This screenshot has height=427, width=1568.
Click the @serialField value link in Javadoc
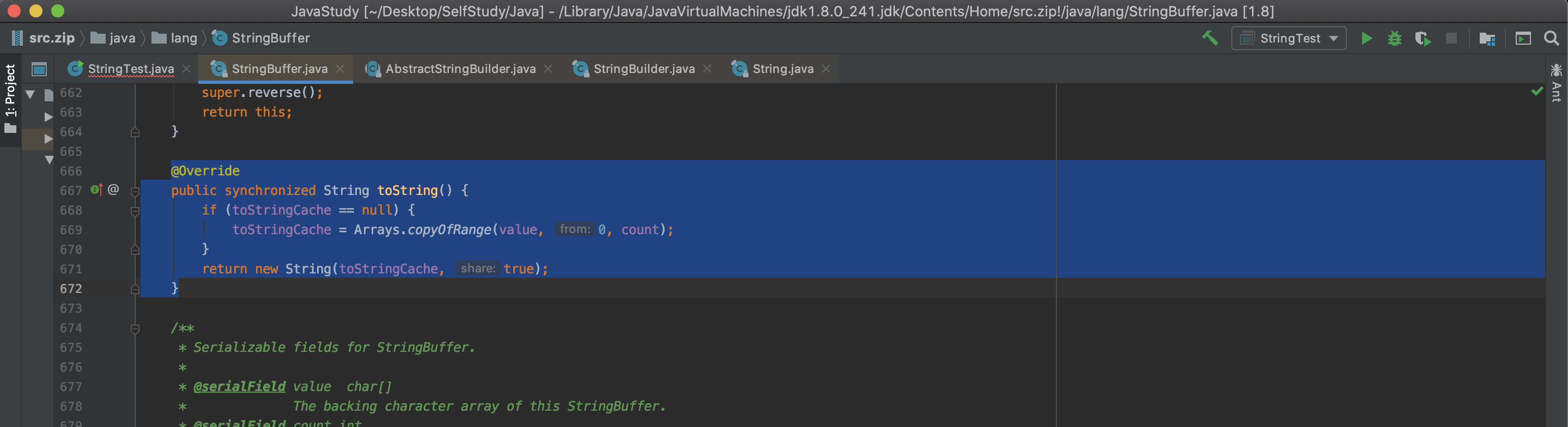pos(239,386)
